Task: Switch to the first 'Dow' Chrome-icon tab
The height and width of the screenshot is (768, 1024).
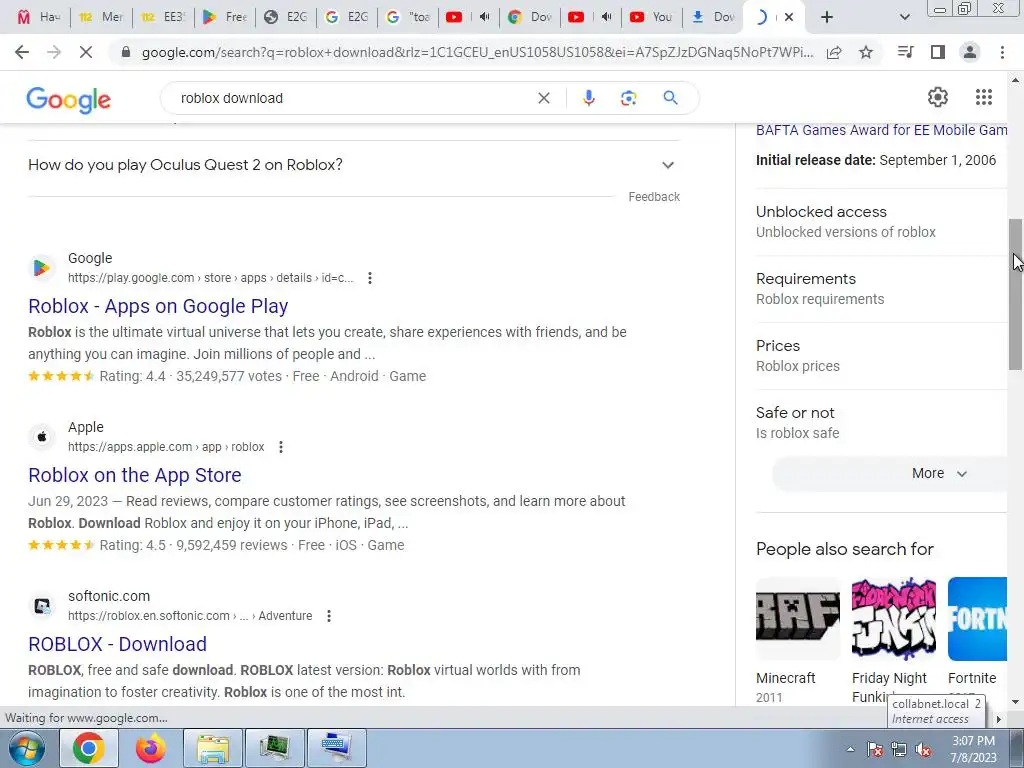Action: point(530,17)
